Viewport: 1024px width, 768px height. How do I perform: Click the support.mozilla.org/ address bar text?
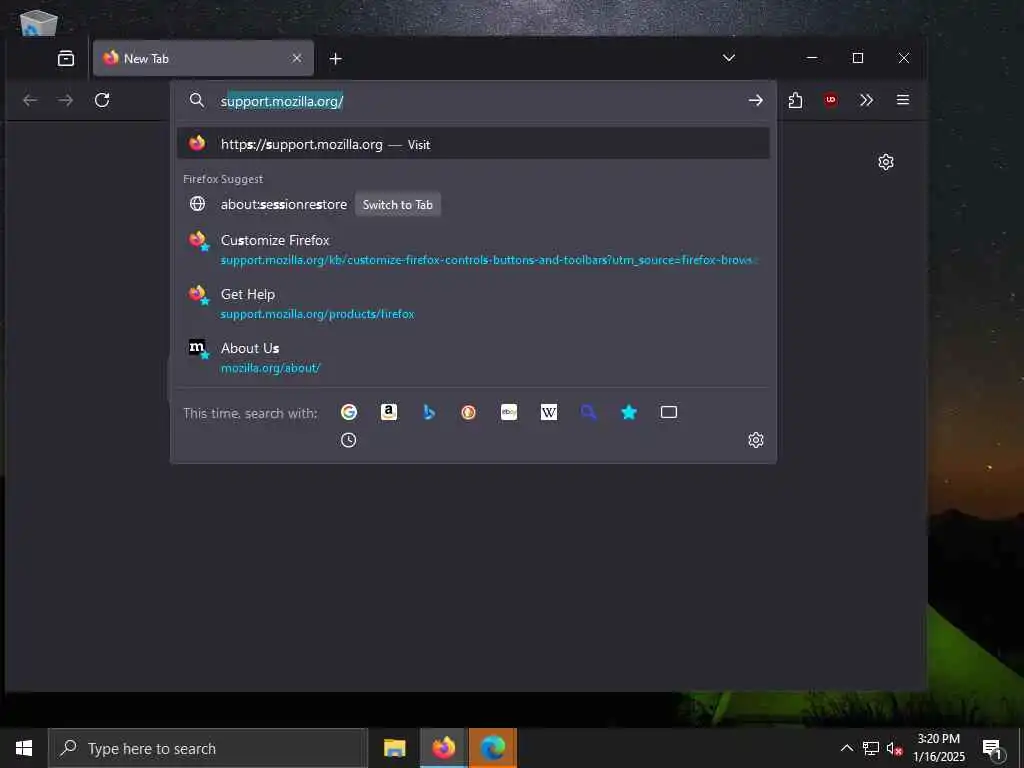[x=281, y=101]
